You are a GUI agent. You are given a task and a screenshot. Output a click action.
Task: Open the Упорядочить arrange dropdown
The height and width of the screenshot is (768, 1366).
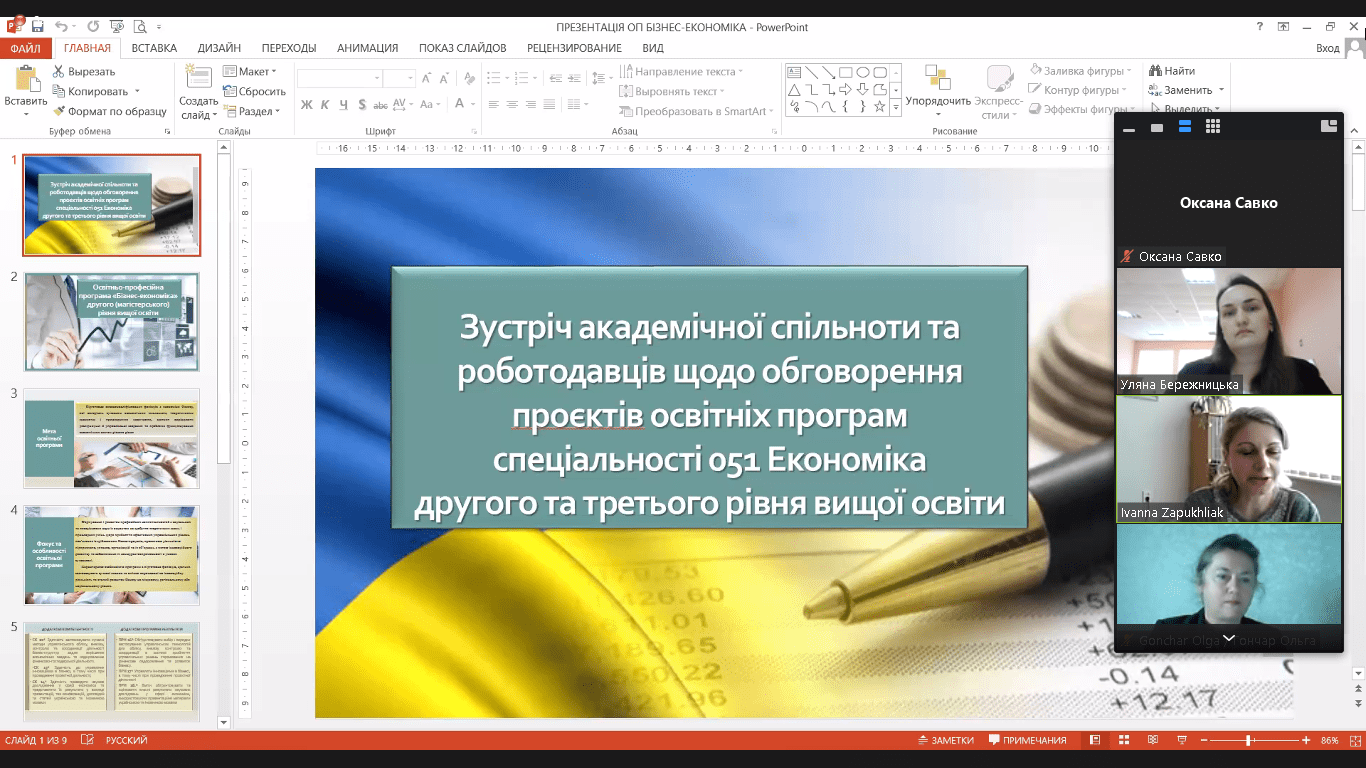click(x=938, y=101)
